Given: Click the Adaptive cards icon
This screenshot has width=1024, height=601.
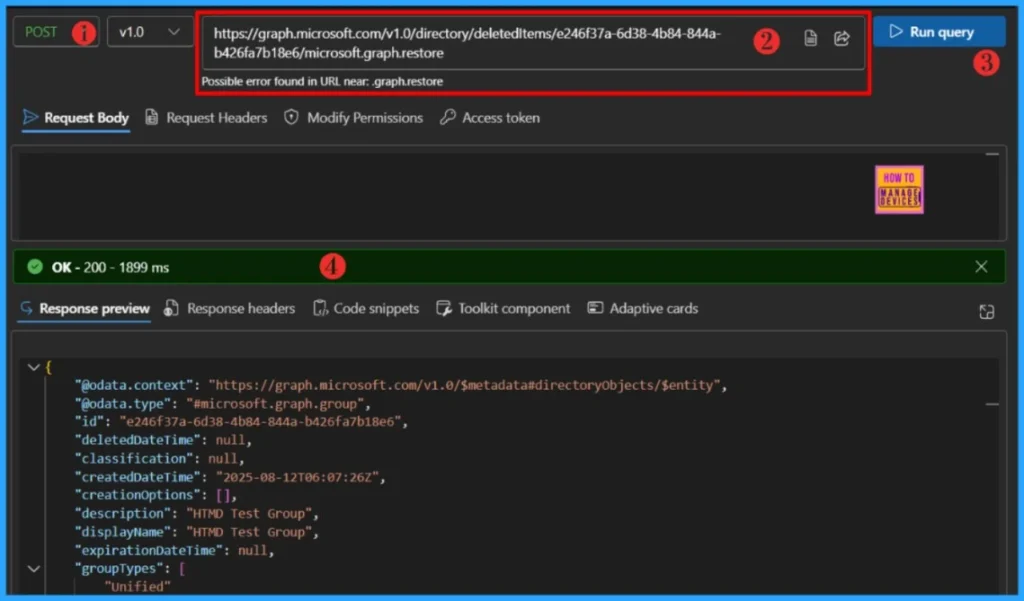Looking at the screenshot, I should (595, 308).
